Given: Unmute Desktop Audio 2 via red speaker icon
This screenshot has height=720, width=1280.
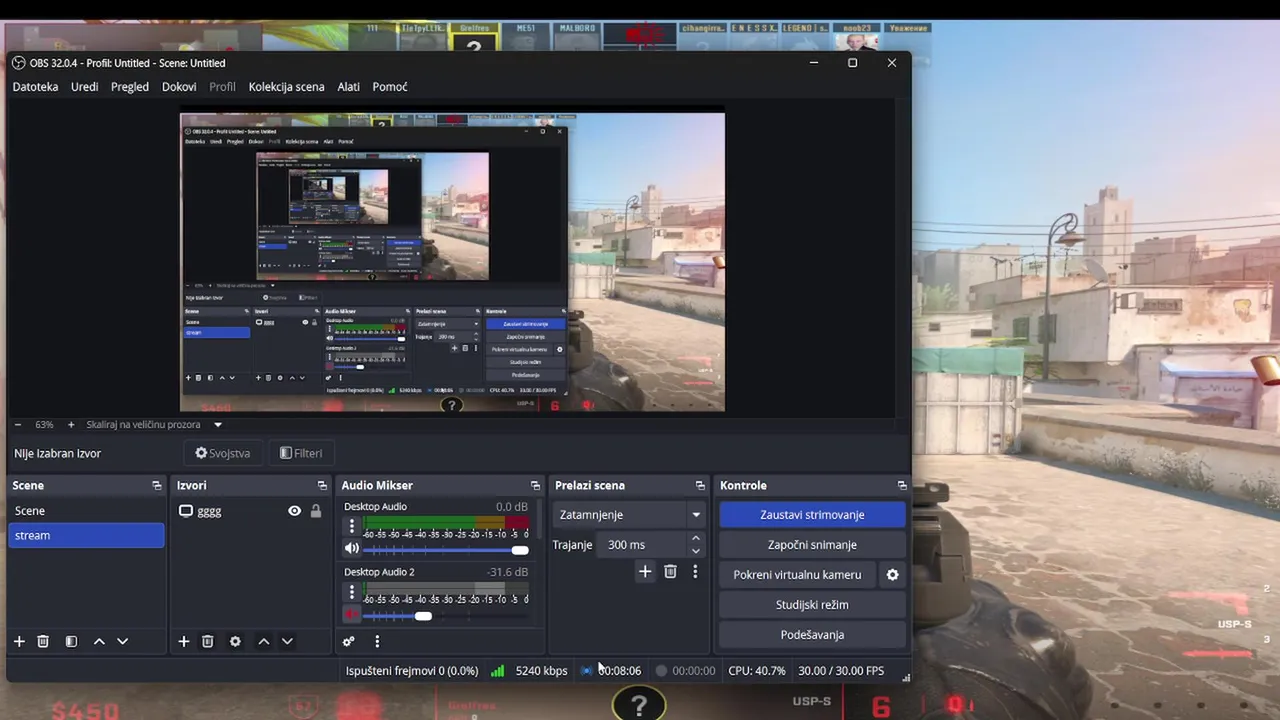Looking at the screenshot, I should 352,615.
